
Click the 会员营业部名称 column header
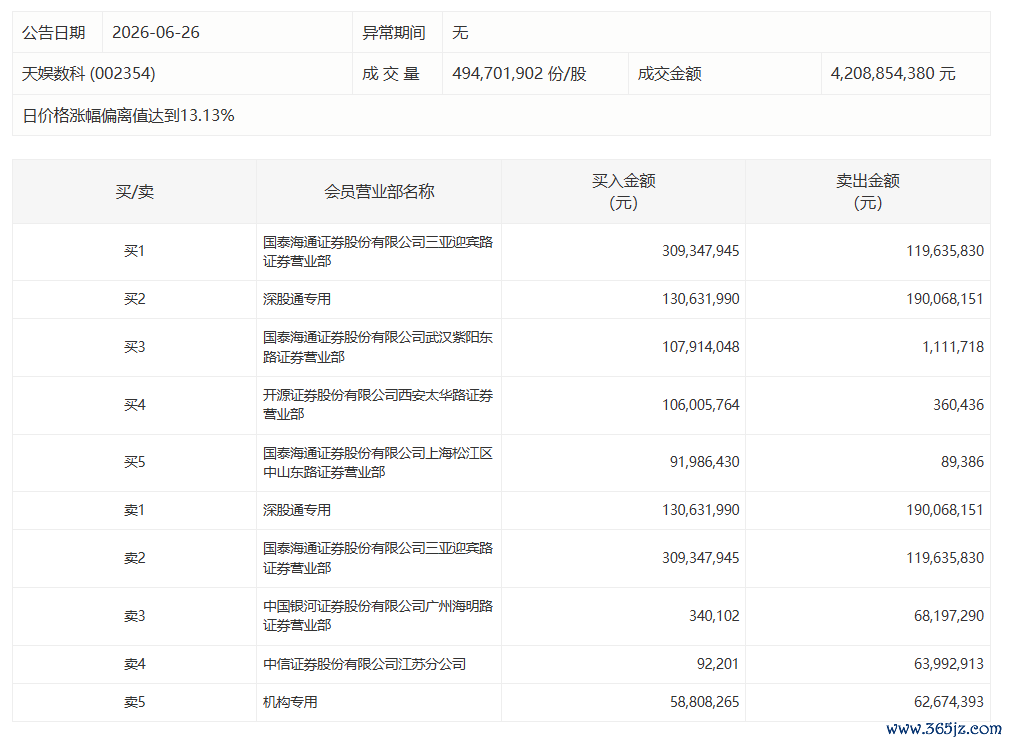(379, 191)
